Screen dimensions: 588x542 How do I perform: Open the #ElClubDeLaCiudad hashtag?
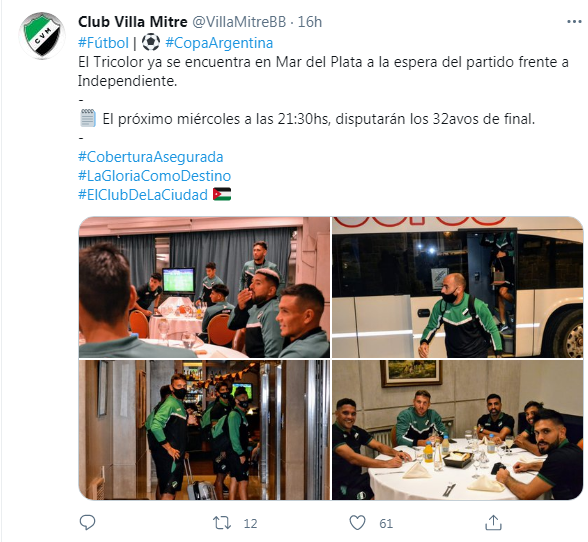pos(142,195)
